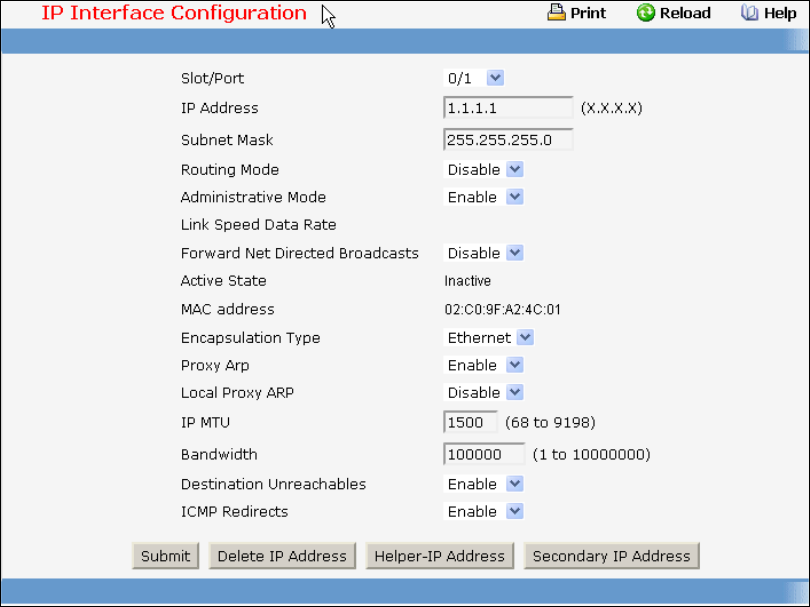This screenshot has width=810, height=607.
Task: Click the IP Address input field
Action: (x=508, y=108)
